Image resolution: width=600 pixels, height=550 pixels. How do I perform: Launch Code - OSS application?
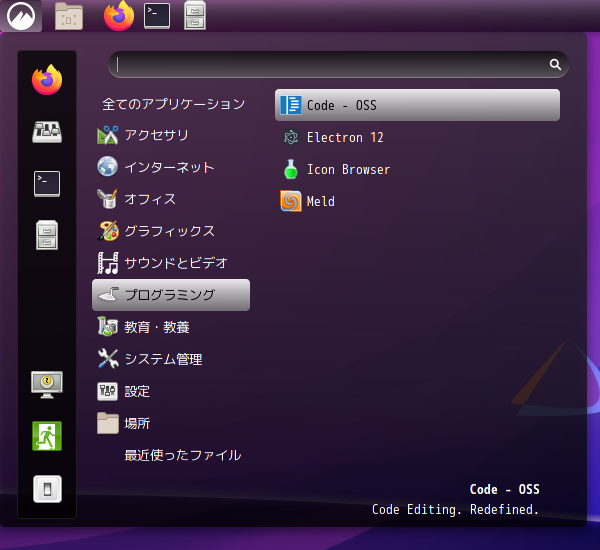click(417, 105)
